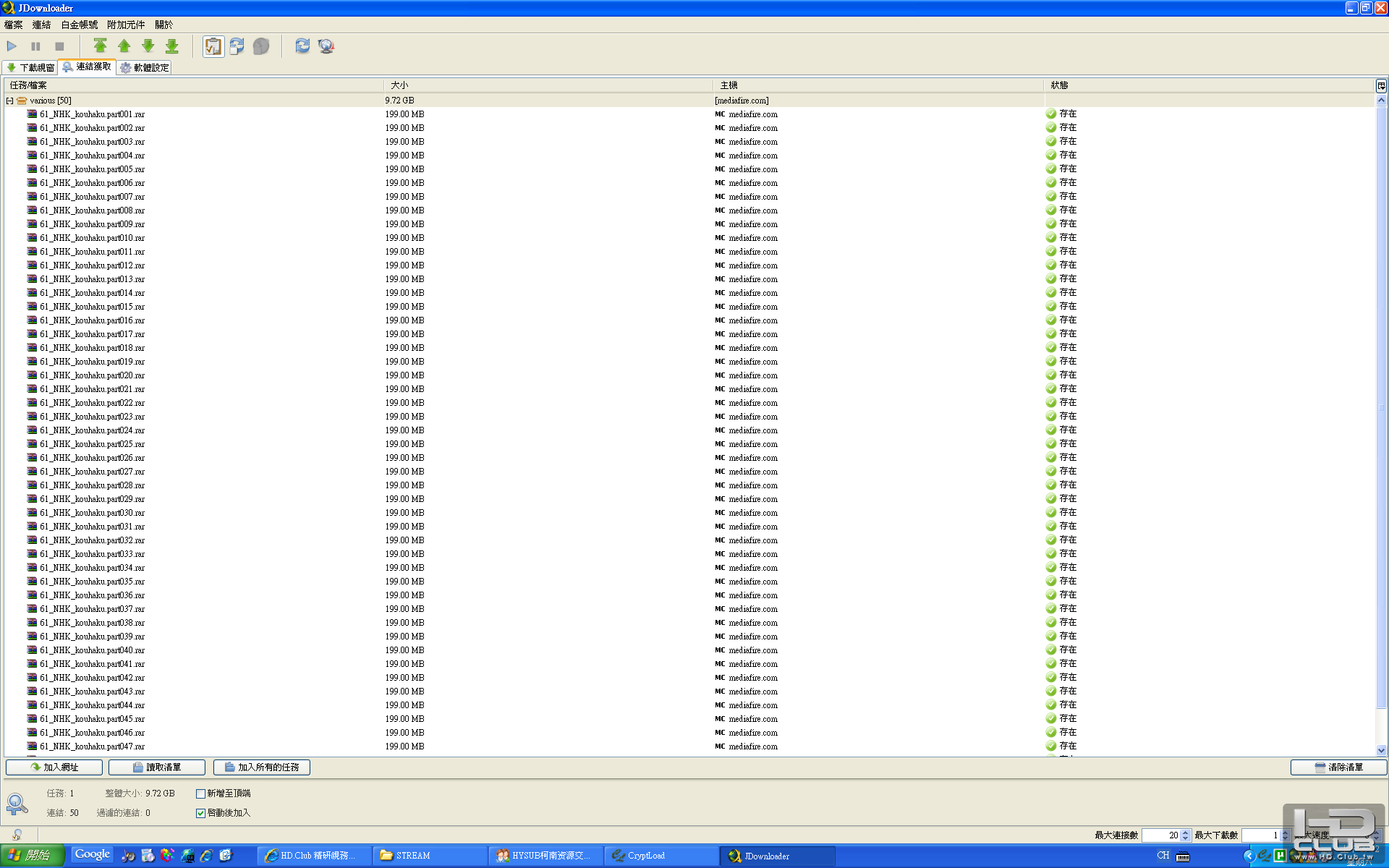Open the 檔案 menu
The image size is (1389, 868).
point(12,24)
